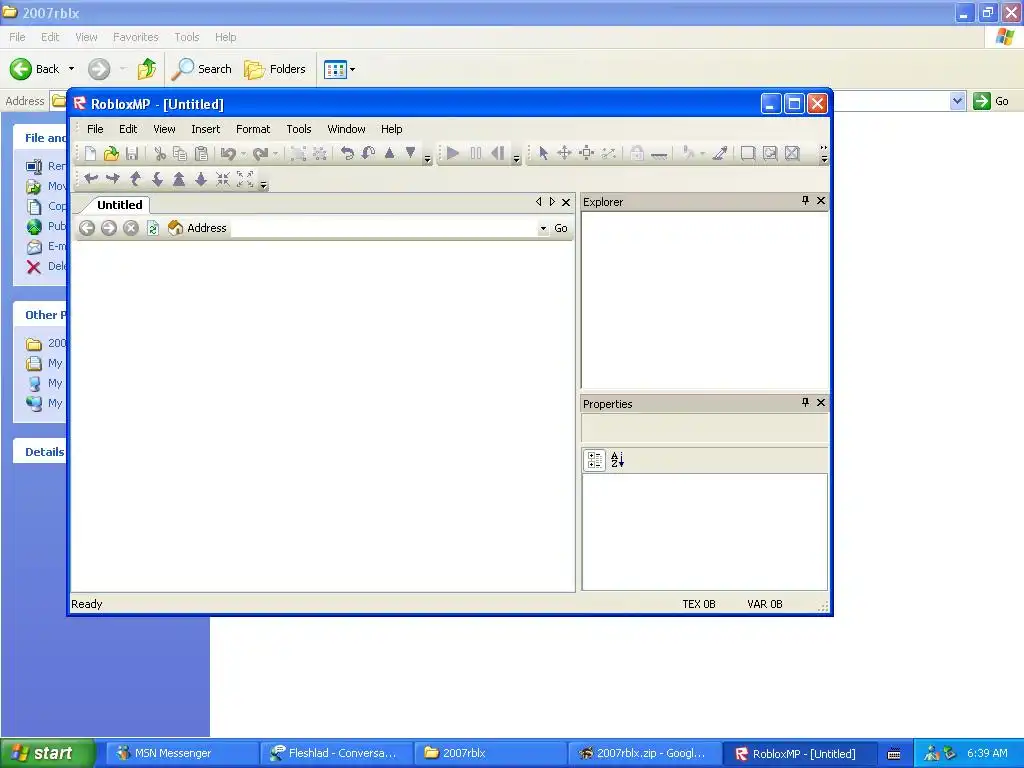Toggle the pin on the Properties panel
Image resolution: width=1024 pixels, height=768 pixels.
[x=805, y=403]
